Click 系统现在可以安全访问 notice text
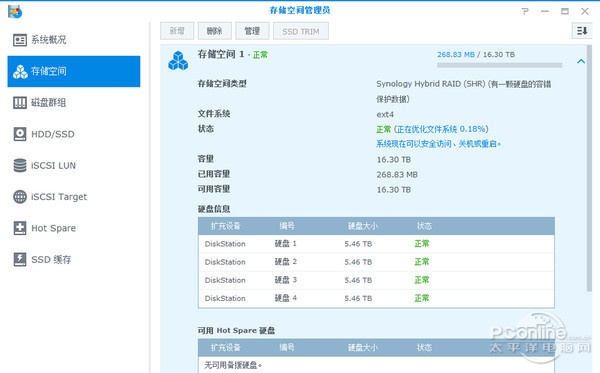Viewport: 600px width, 373px height. pyautogui.click(x=439, y=144)
